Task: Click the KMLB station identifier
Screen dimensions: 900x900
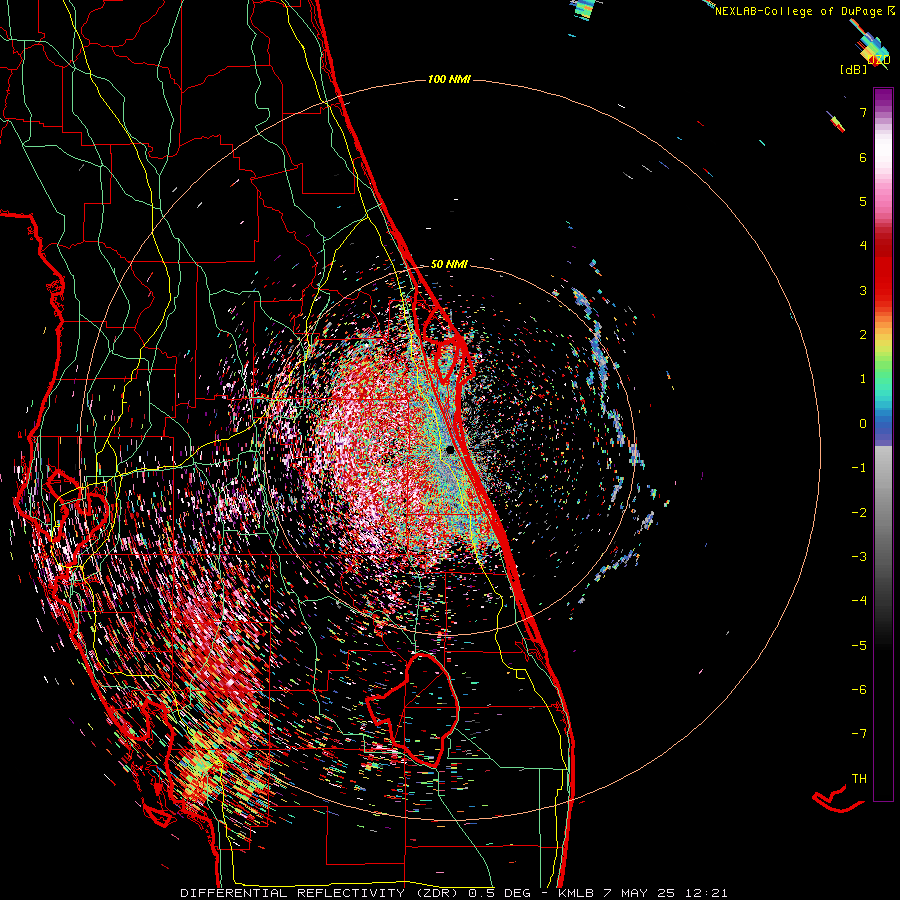Action: tap(577, 893)
